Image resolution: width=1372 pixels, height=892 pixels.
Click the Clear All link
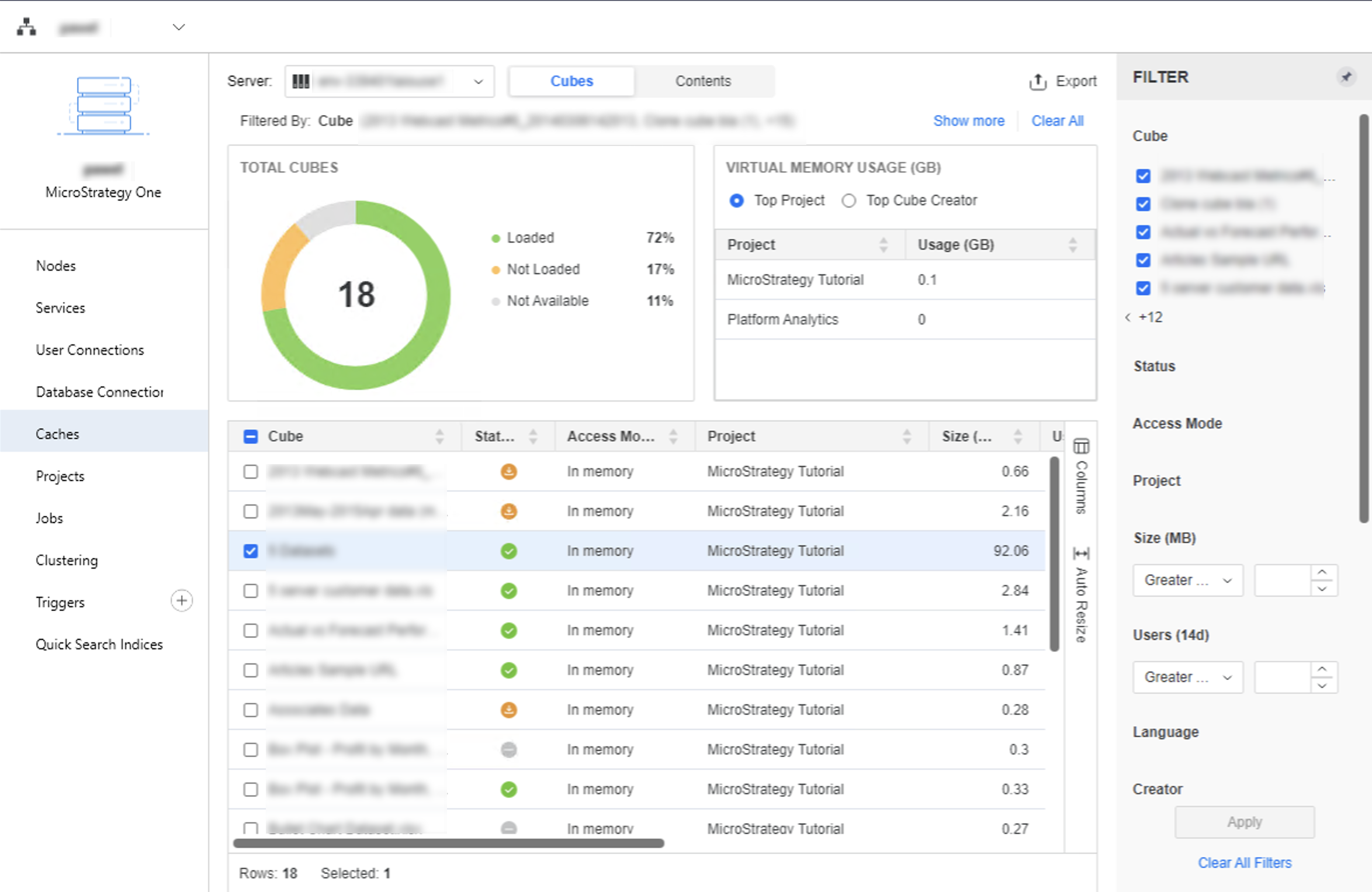coord(1057,120)
